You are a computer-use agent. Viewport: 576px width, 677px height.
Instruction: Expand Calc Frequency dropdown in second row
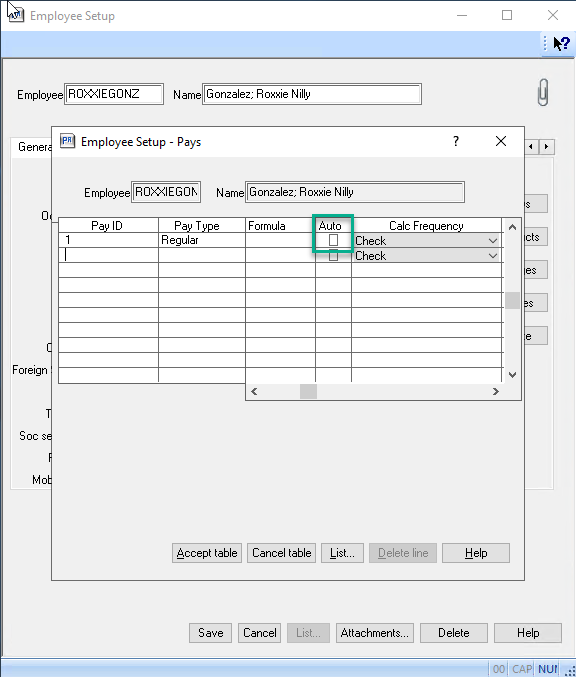coord(493,256)
